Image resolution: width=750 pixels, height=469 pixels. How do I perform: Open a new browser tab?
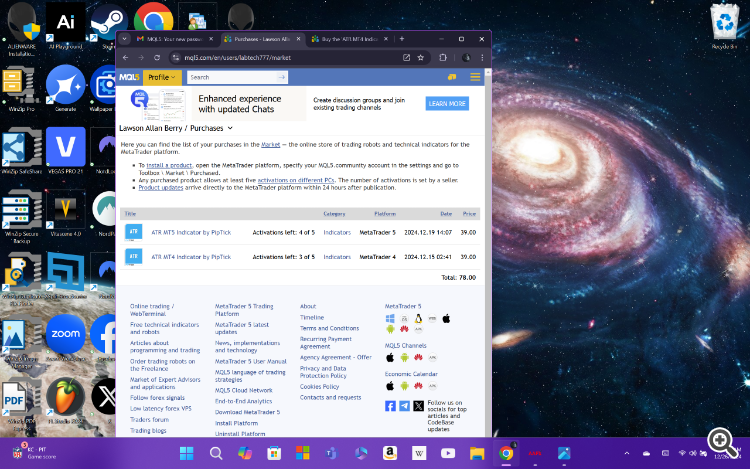(x=402, y=39)
